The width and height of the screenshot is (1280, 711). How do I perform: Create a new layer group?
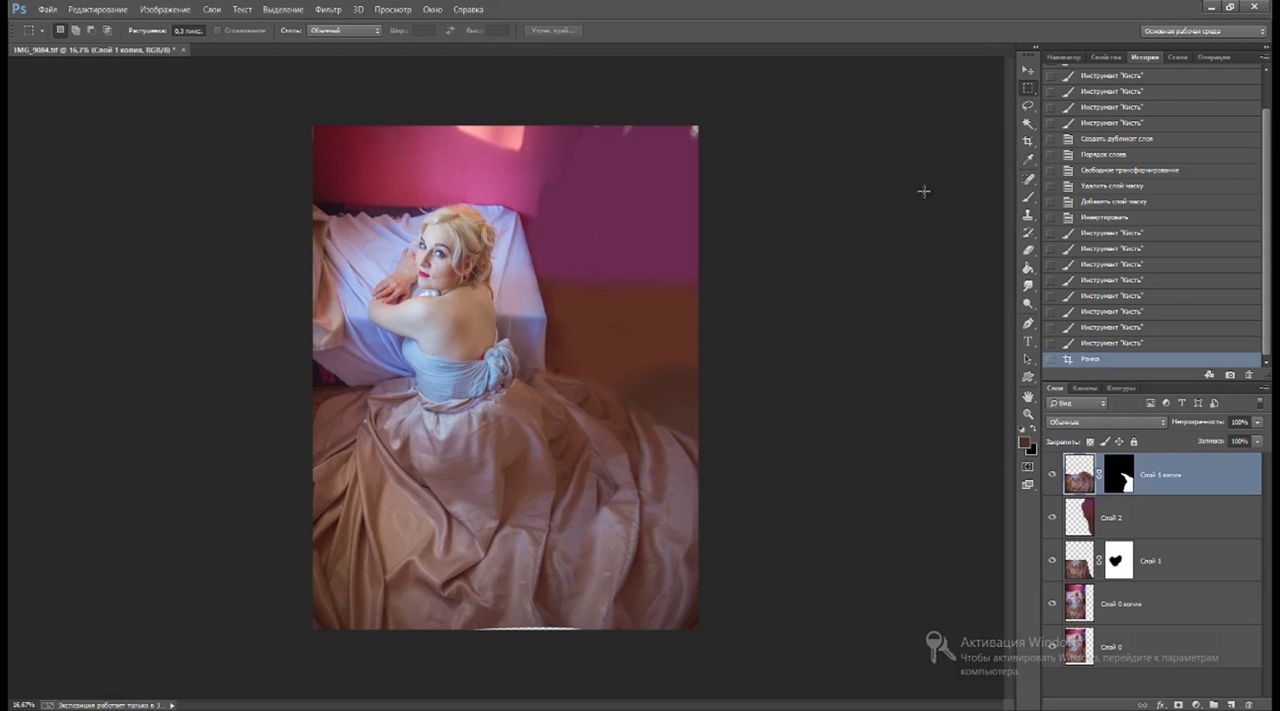(1214, 705)
